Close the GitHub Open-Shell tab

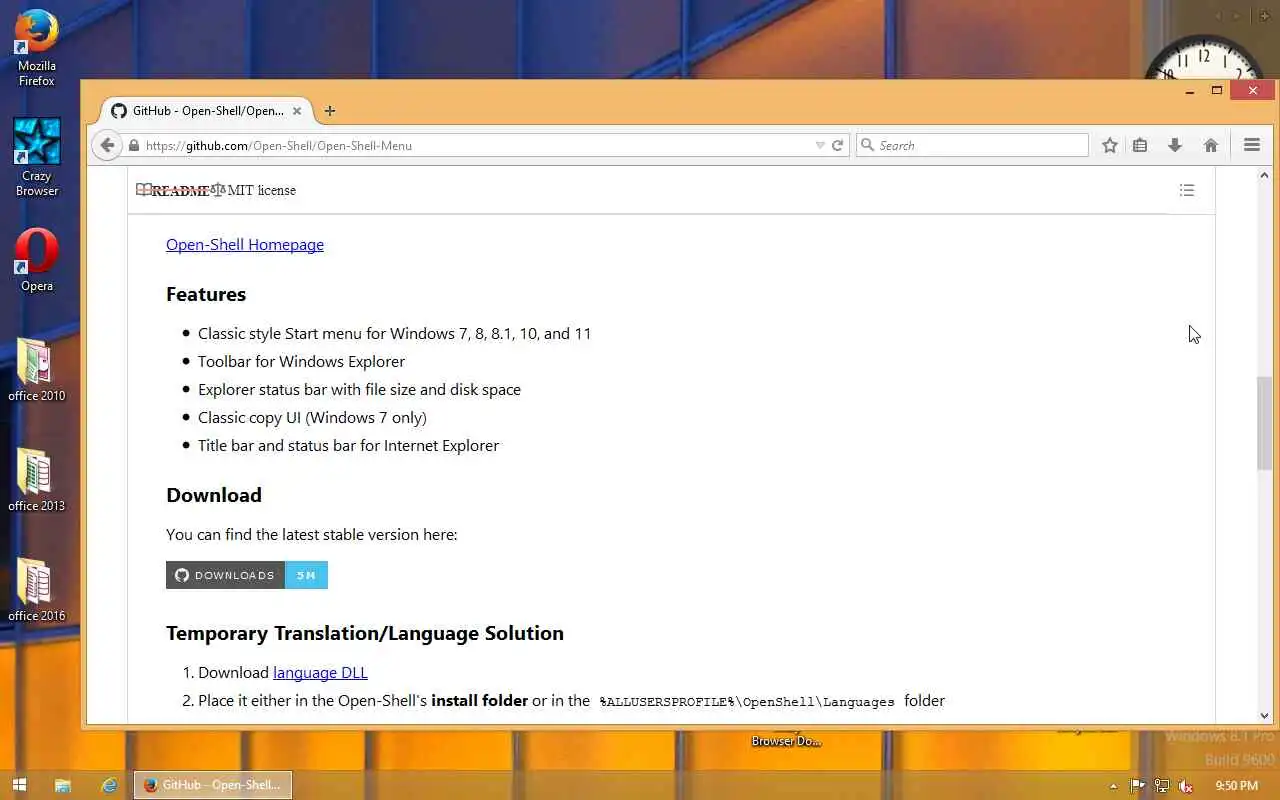pos(297,111)
